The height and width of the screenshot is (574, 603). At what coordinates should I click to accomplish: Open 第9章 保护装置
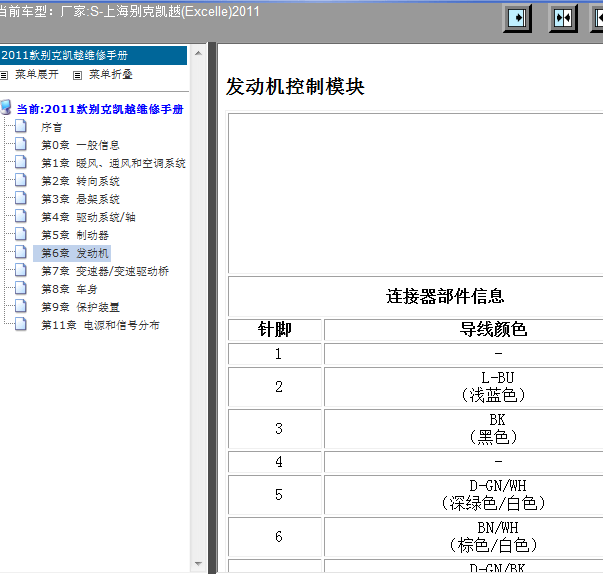pos(80,307)
